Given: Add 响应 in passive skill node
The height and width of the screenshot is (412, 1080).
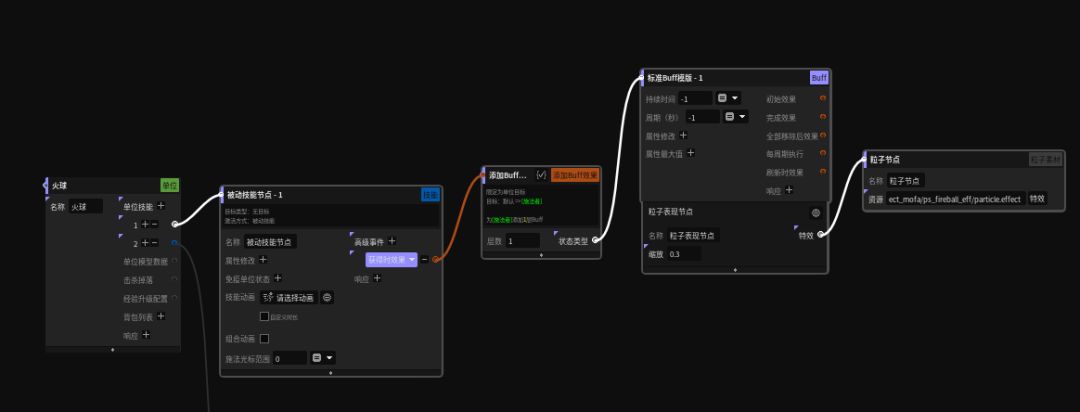Looking at the screenshot, I should pyautogui.click(x=377, y=278).
